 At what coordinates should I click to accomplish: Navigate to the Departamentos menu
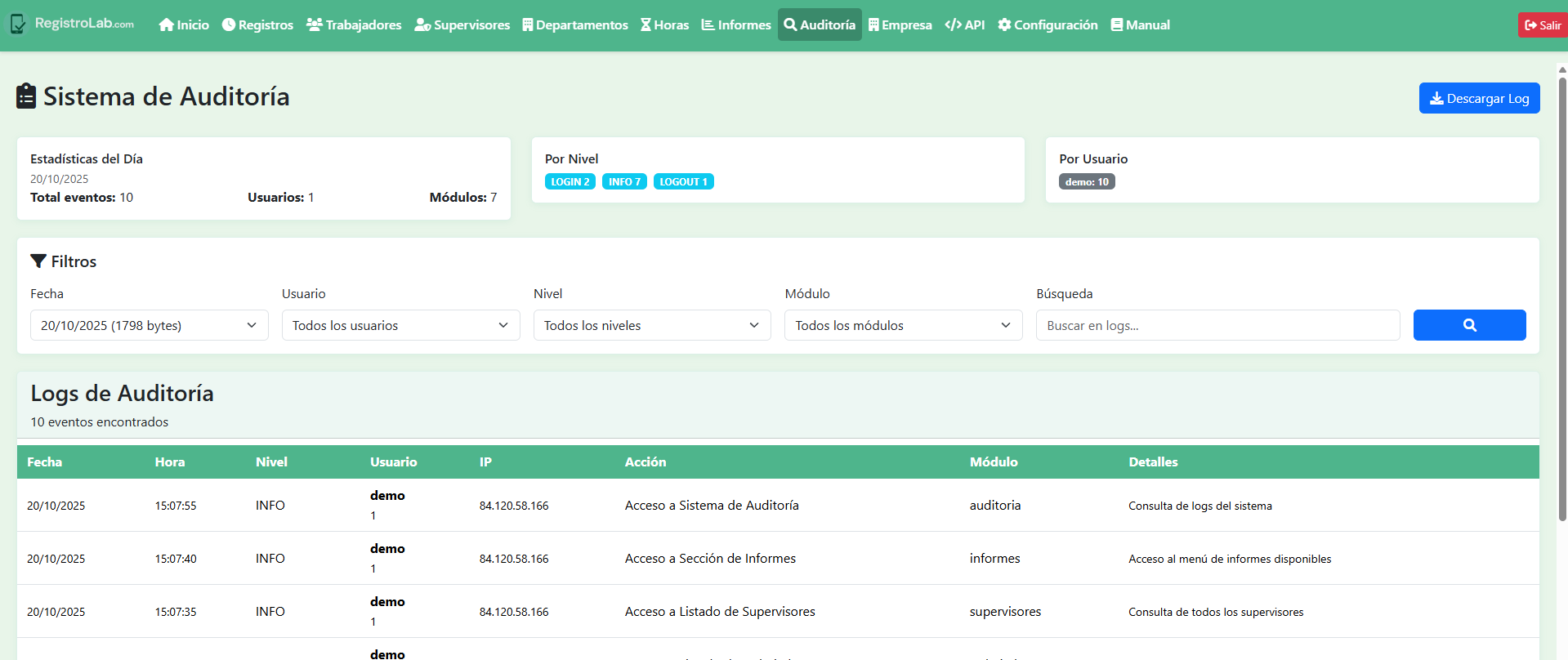tap(575, 25)
